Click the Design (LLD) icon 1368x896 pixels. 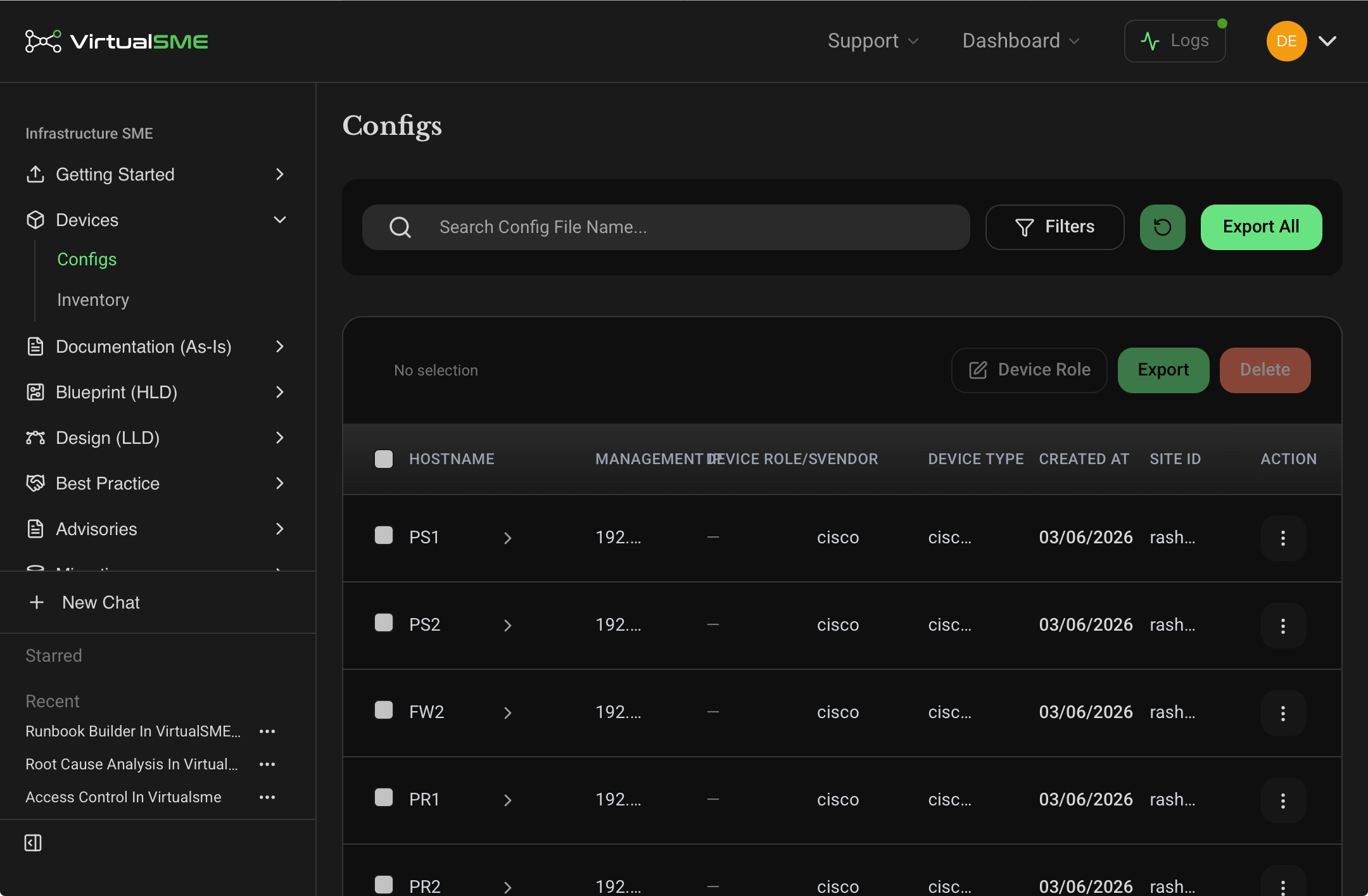pos(35,438)
